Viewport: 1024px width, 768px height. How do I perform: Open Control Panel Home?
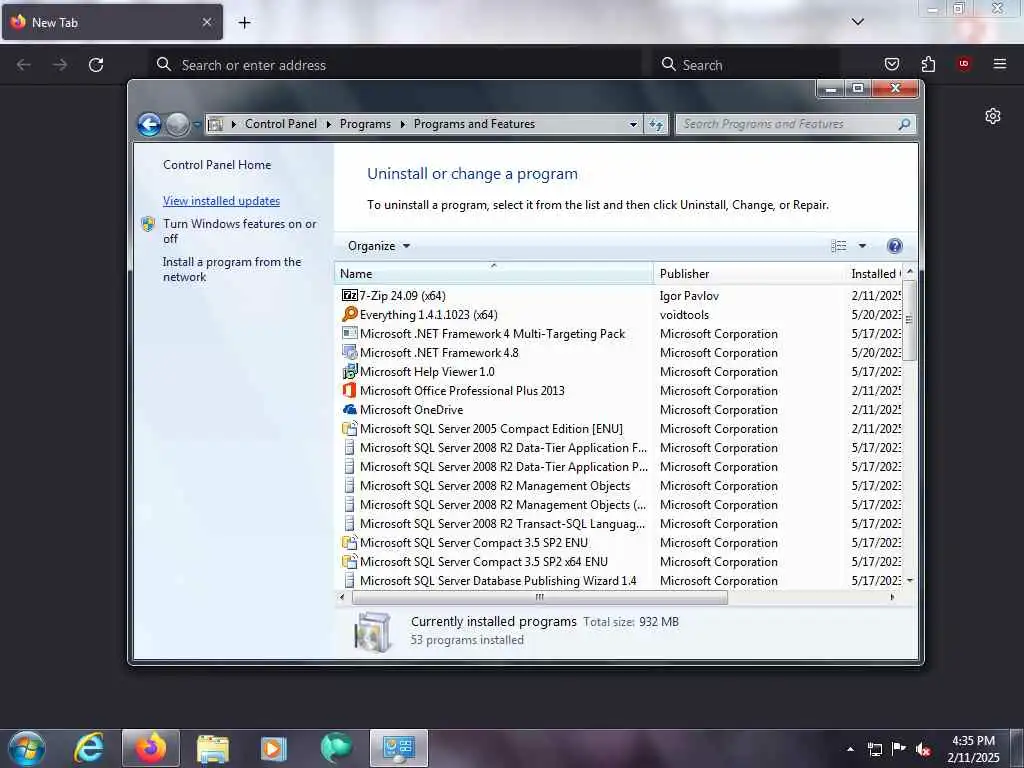[x=217, y=165]
